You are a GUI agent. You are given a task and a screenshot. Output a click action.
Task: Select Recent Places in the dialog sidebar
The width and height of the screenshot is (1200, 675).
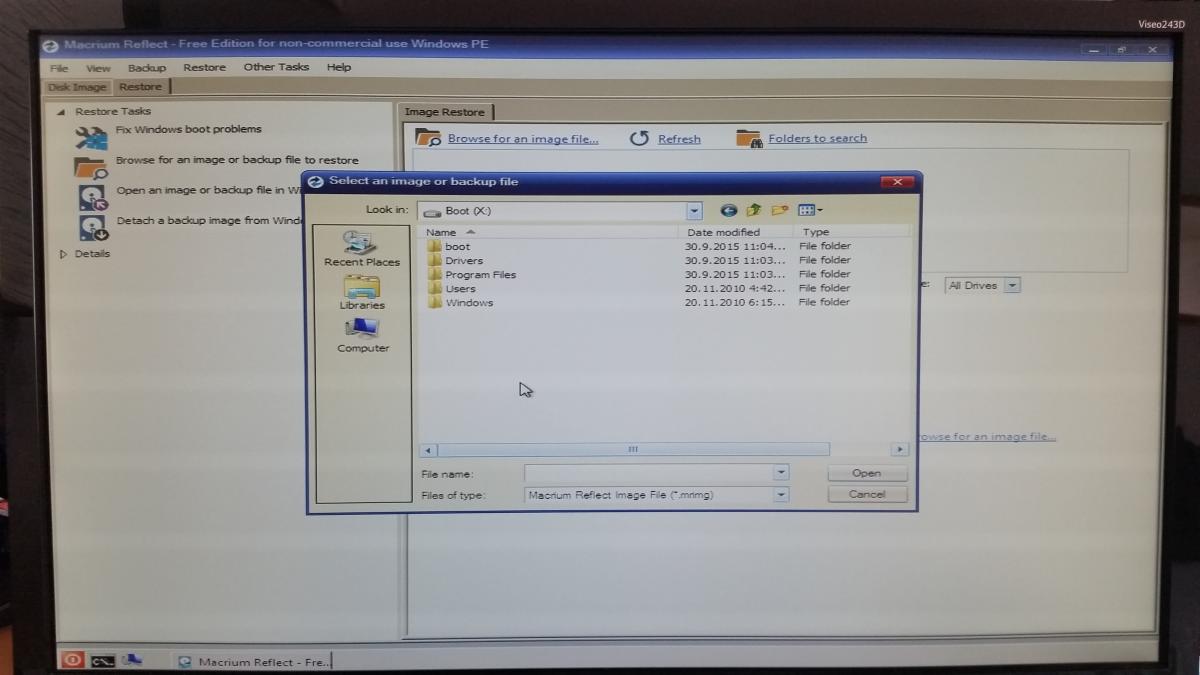[361, 248]
